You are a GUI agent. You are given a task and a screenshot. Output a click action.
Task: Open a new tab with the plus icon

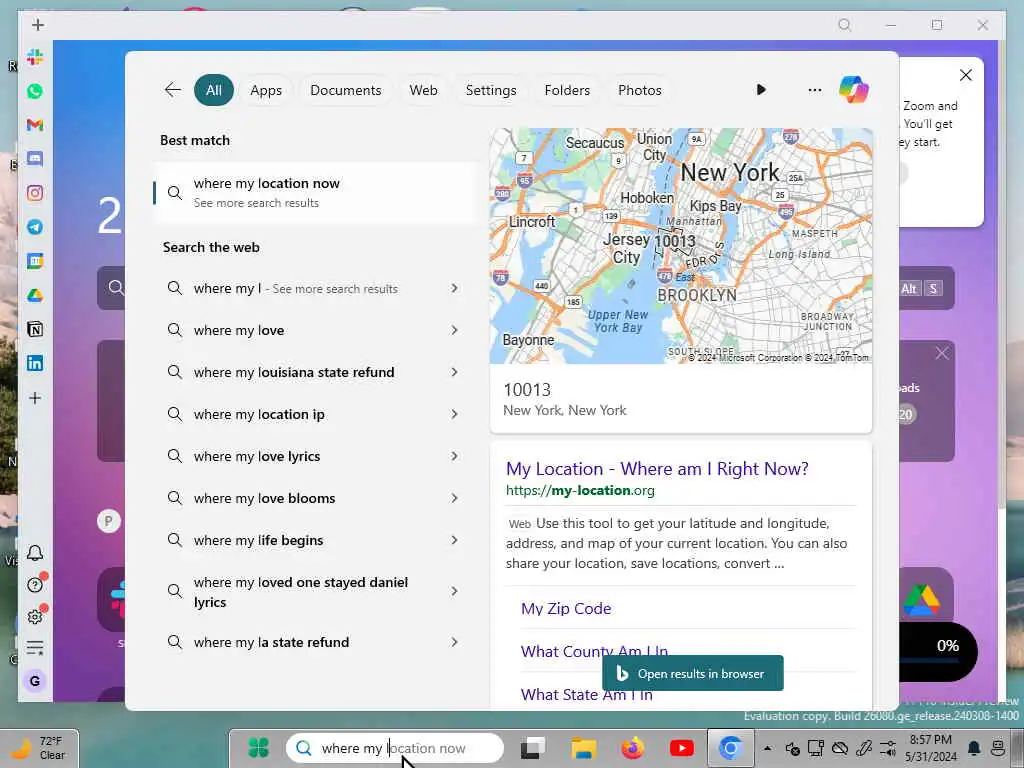click(x=38, y=25)
